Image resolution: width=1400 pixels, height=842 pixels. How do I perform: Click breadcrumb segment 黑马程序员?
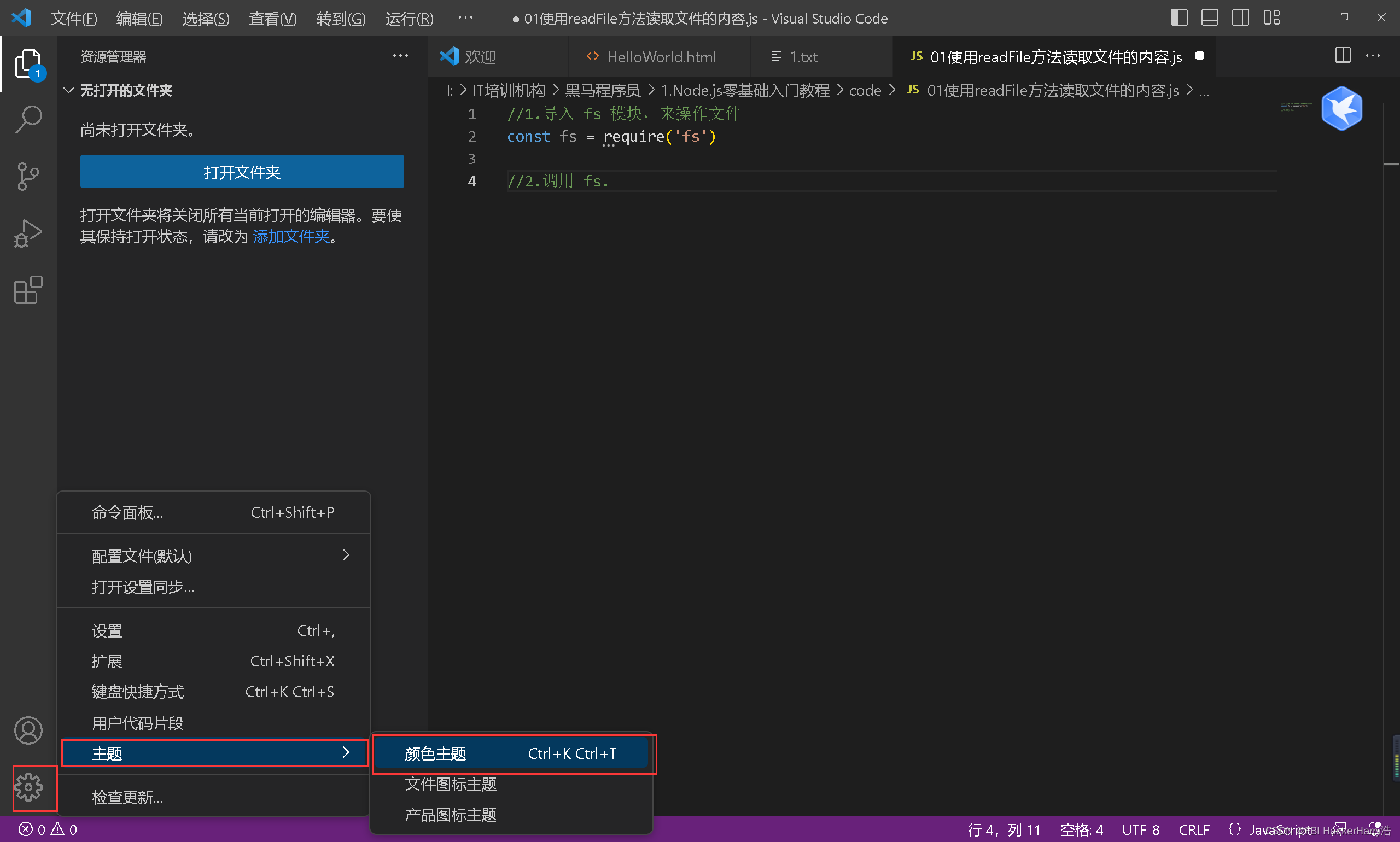click(x=603, y=90)
